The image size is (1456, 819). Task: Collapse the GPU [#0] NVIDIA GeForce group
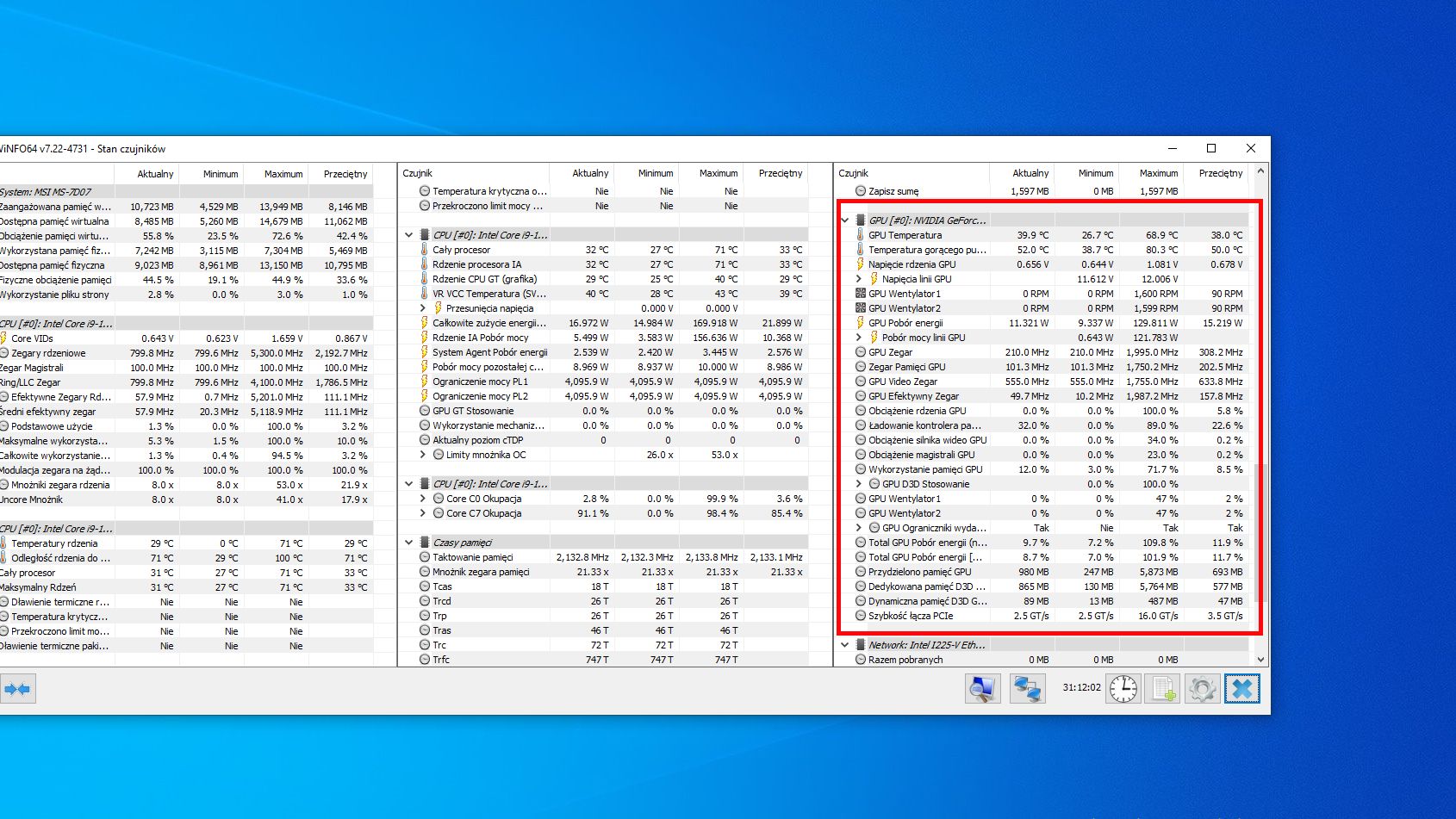click(x=845, y=220)
